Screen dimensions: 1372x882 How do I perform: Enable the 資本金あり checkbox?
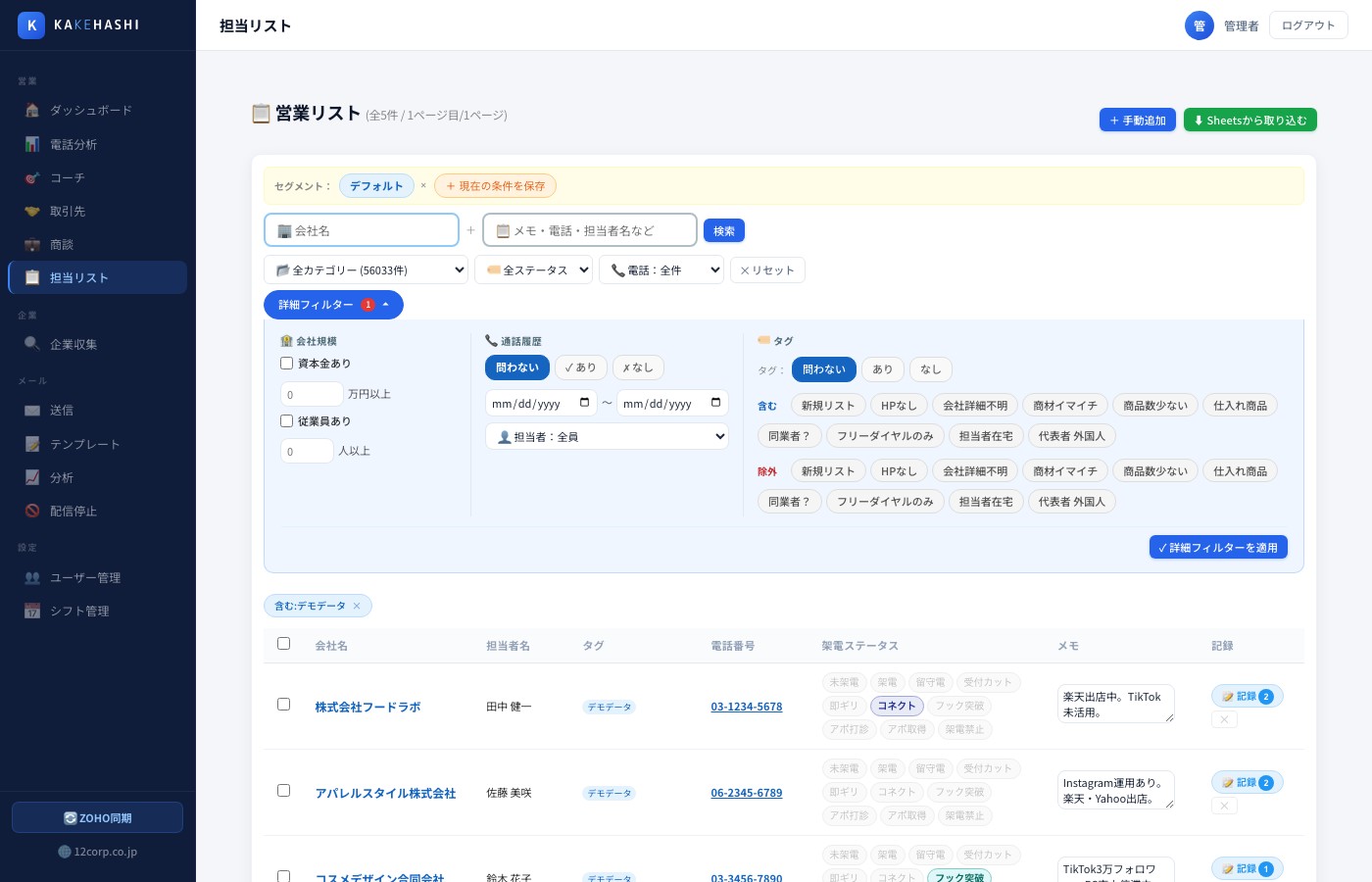tap(286, 363)
